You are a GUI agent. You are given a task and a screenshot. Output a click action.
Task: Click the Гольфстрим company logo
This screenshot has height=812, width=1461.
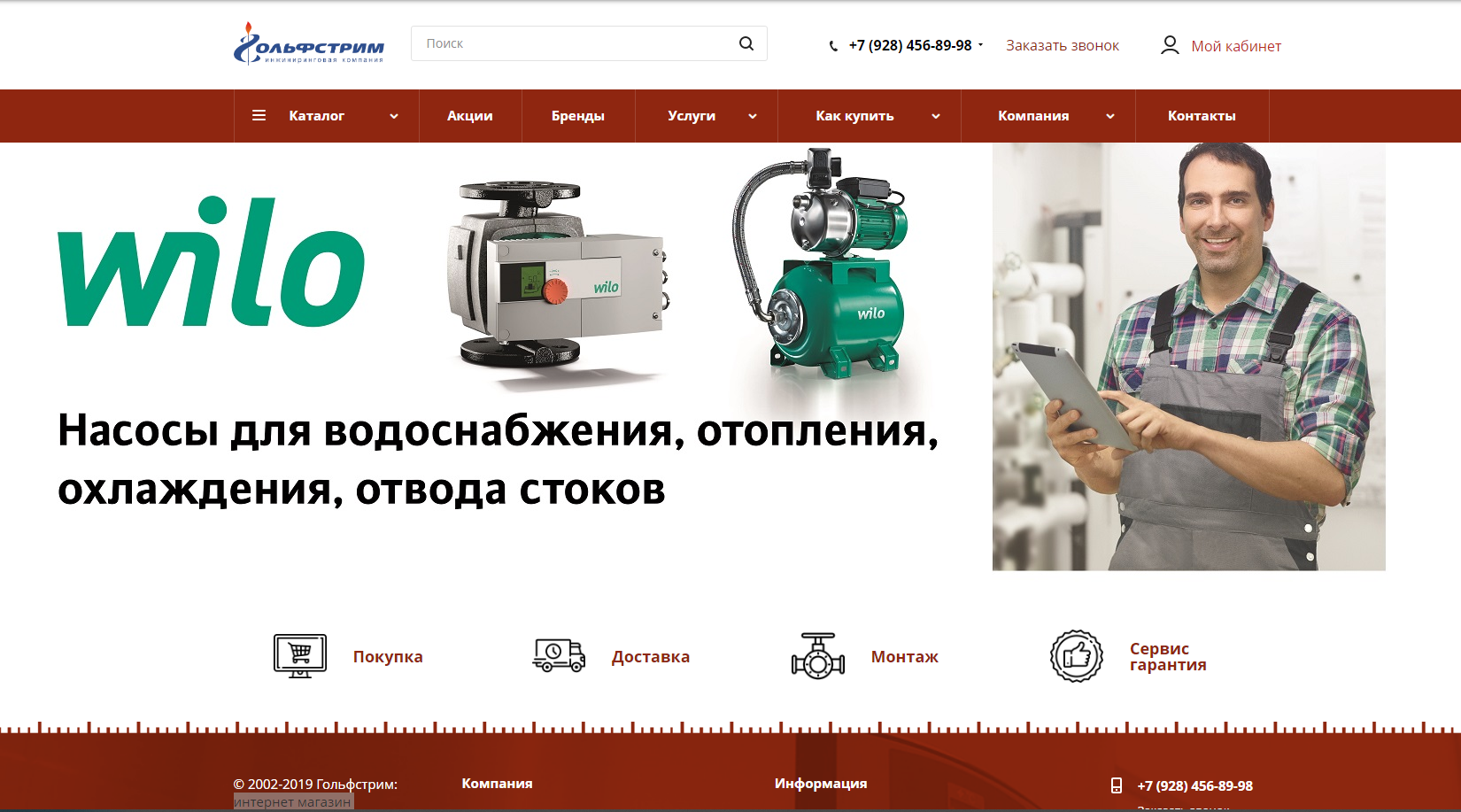[309, 43]
